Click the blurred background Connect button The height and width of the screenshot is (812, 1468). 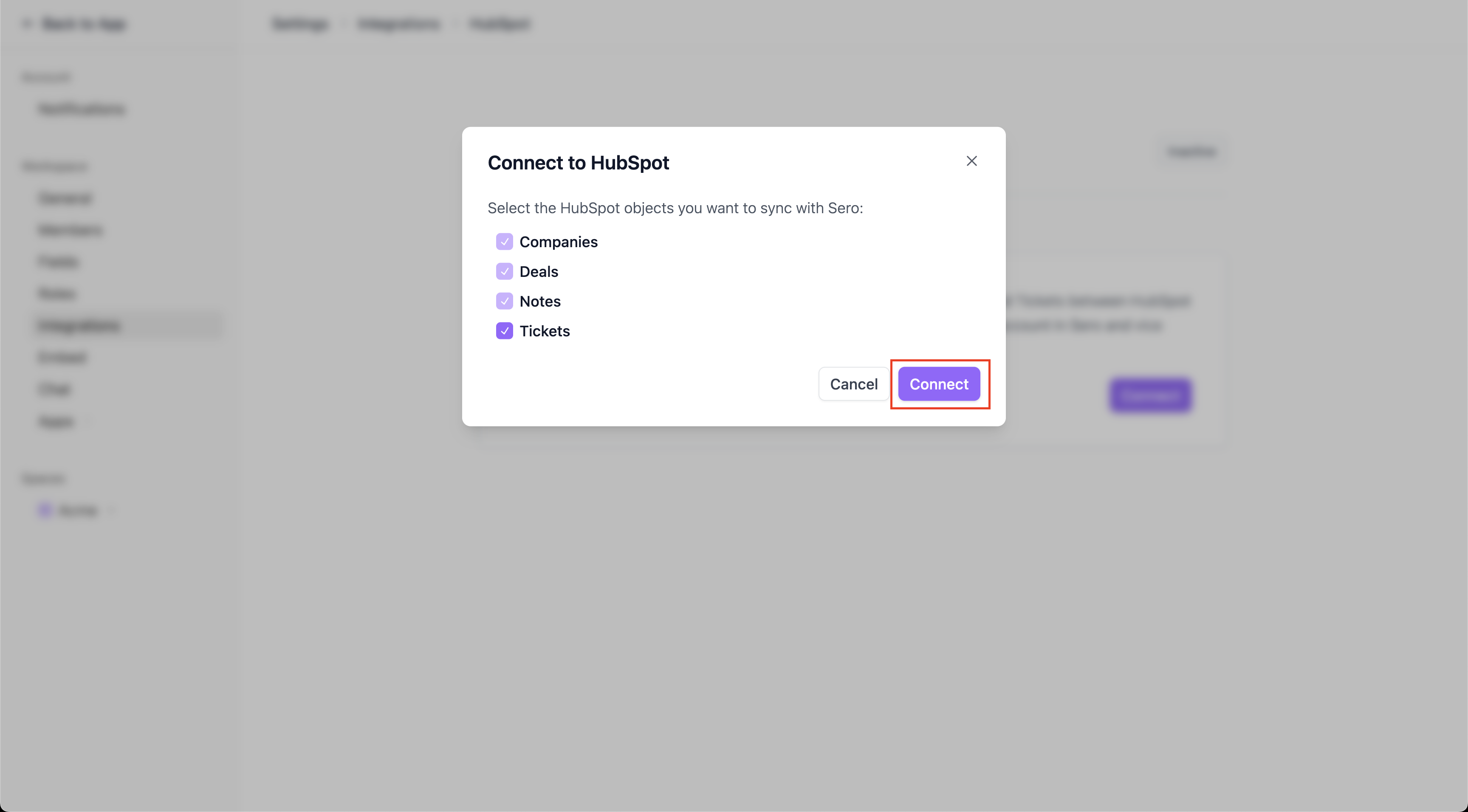pyautogui.click(x=1150, y=395)
